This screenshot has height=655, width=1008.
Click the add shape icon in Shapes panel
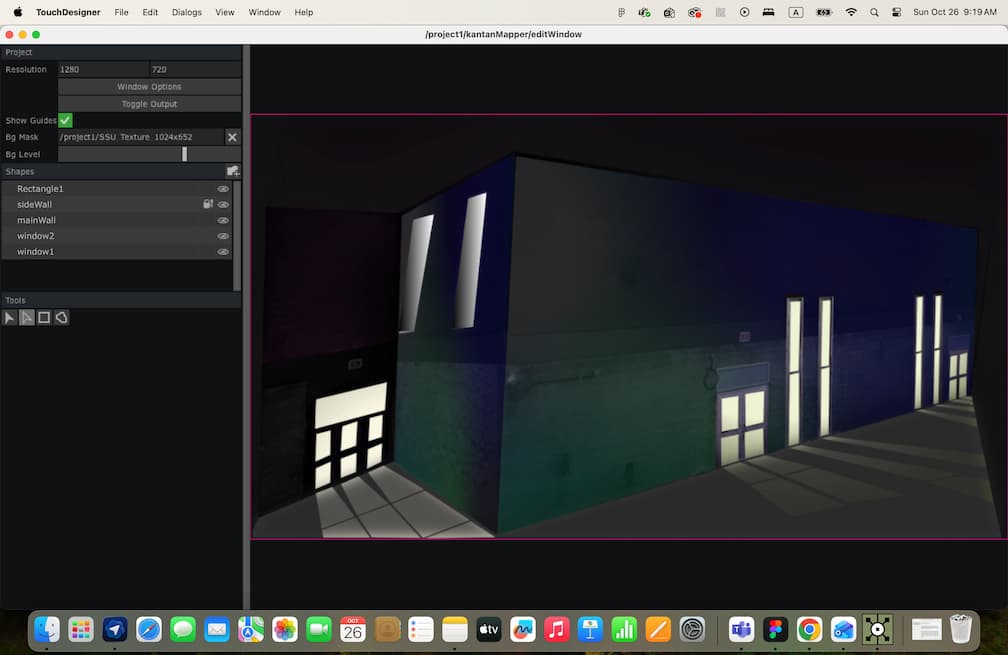(232, 170)
